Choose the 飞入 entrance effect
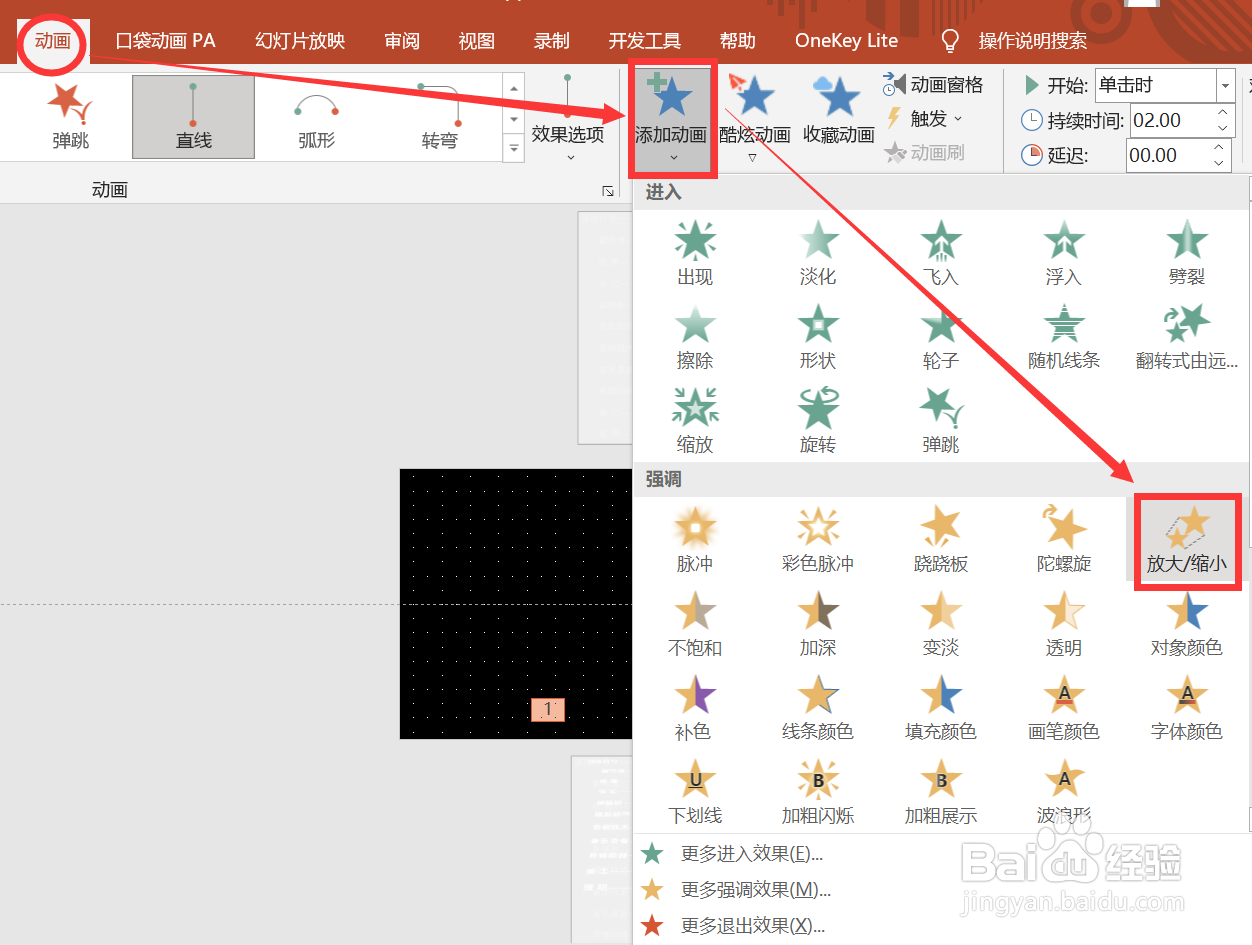 pyautogui.click(x=941, y=253)
